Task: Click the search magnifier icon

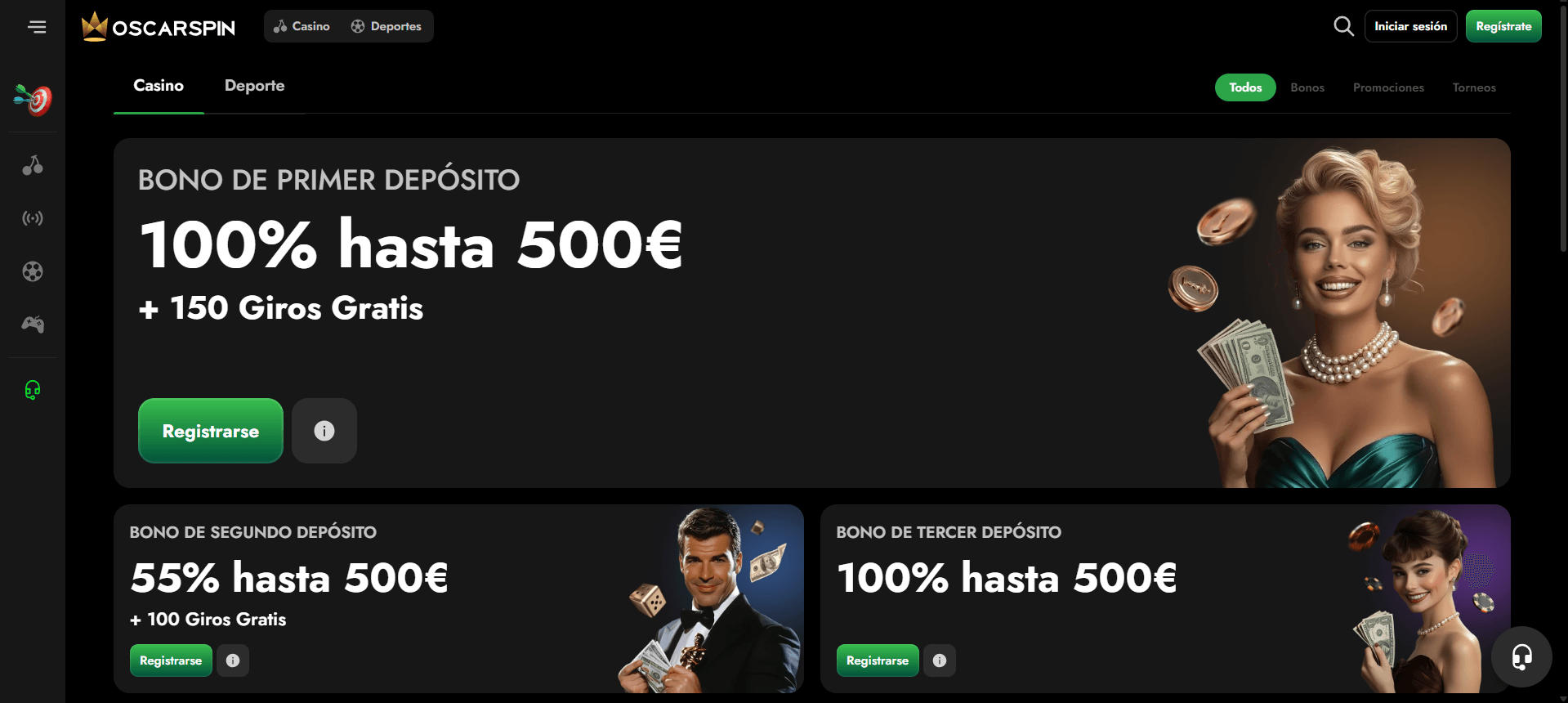Action: tap(1343, 26)
